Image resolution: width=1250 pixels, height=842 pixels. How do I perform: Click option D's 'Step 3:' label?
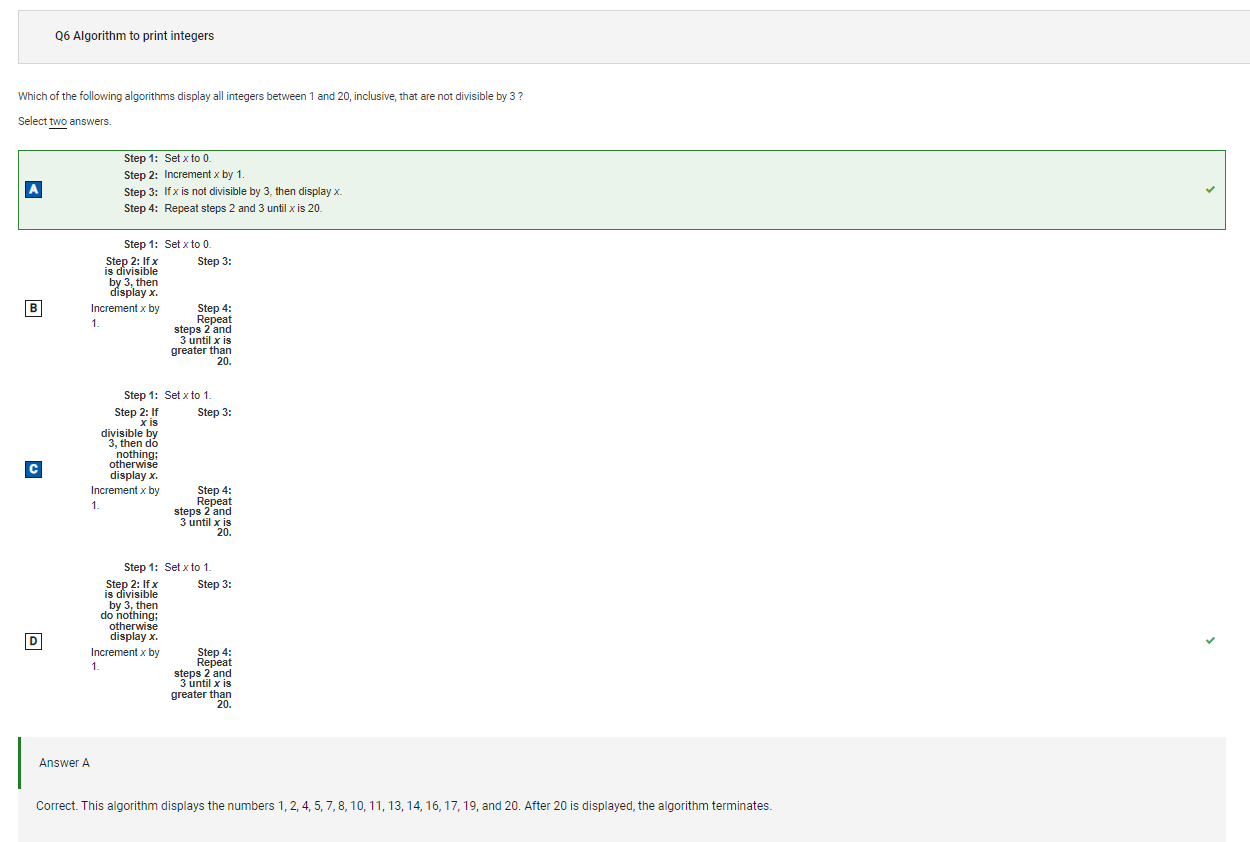[x=215, y=585]
